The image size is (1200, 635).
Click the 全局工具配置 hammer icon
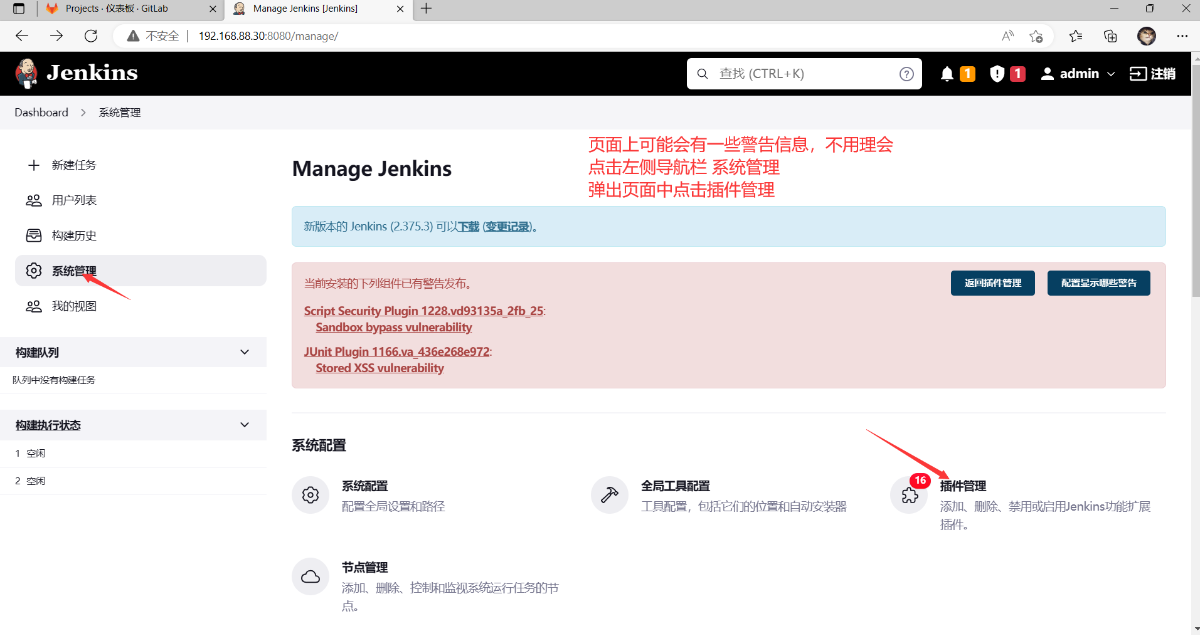click(x=609, y=495)
